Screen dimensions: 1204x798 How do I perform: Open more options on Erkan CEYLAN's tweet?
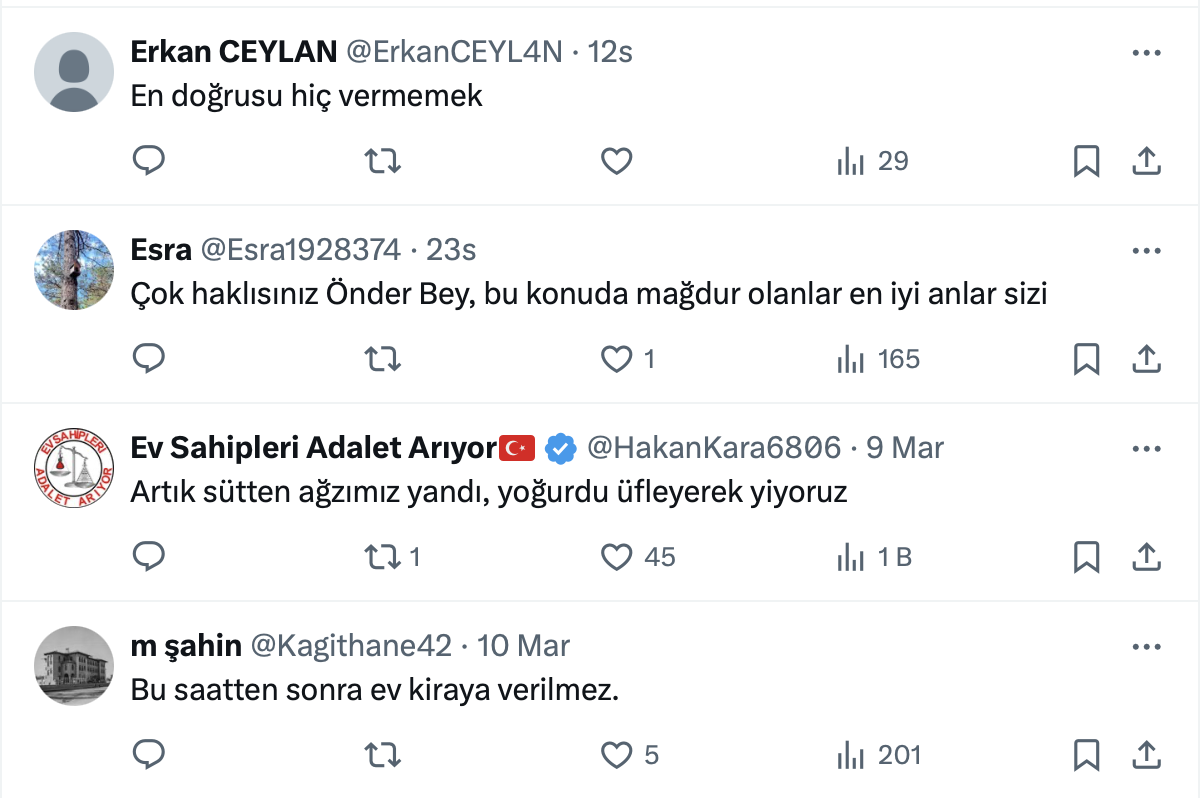[1145, 53]
